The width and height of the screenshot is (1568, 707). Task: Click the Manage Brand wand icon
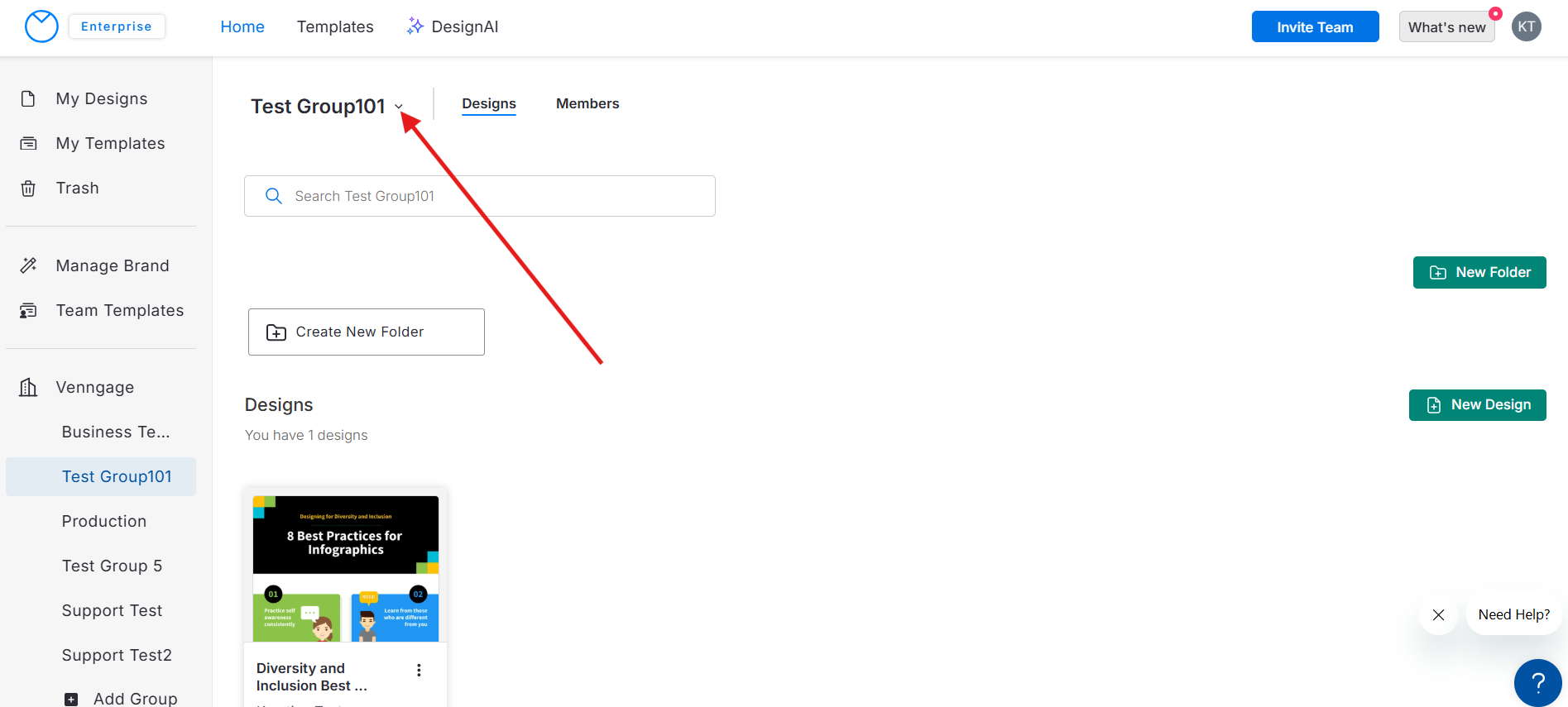(x=28, y=265)
